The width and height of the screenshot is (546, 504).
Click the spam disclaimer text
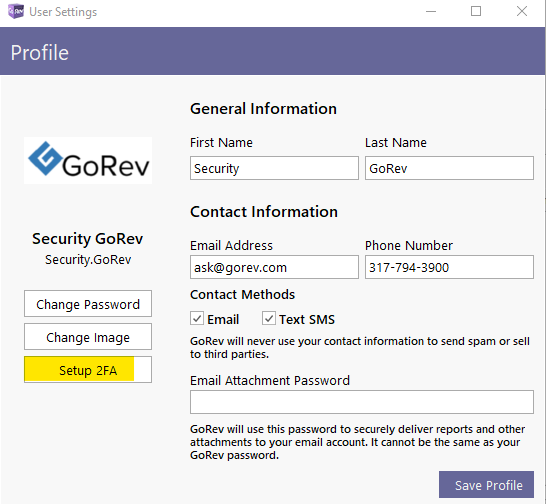coord(360,348)
